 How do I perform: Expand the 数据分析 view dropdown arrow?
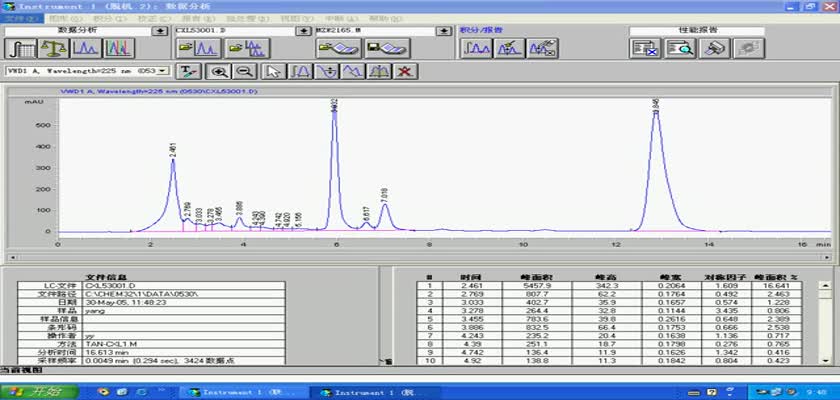[x=160, y=31]
